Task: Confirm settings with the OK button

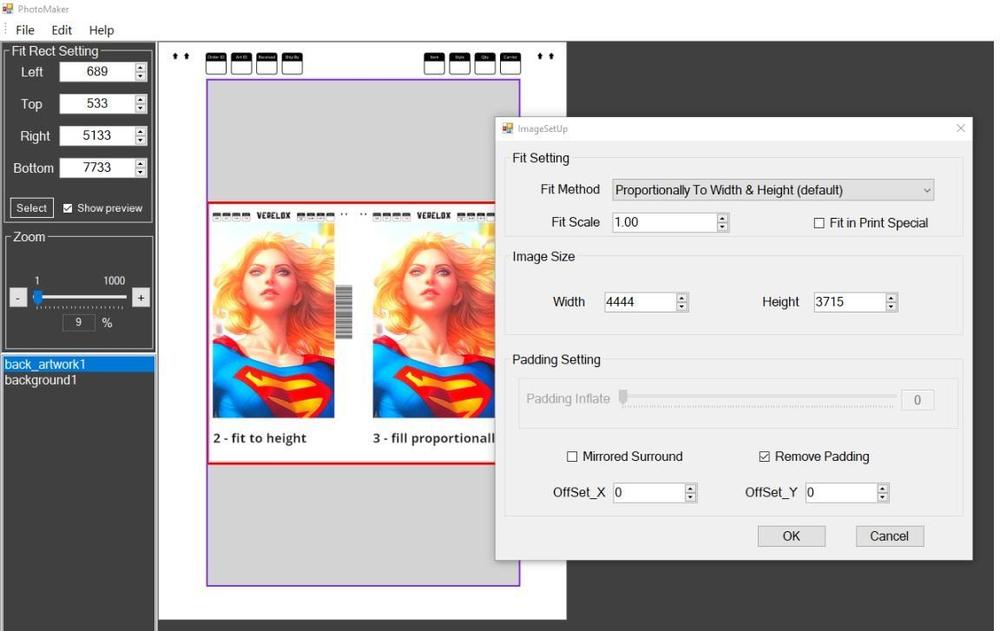Action: pyautogui.click(x=791, y=536)
